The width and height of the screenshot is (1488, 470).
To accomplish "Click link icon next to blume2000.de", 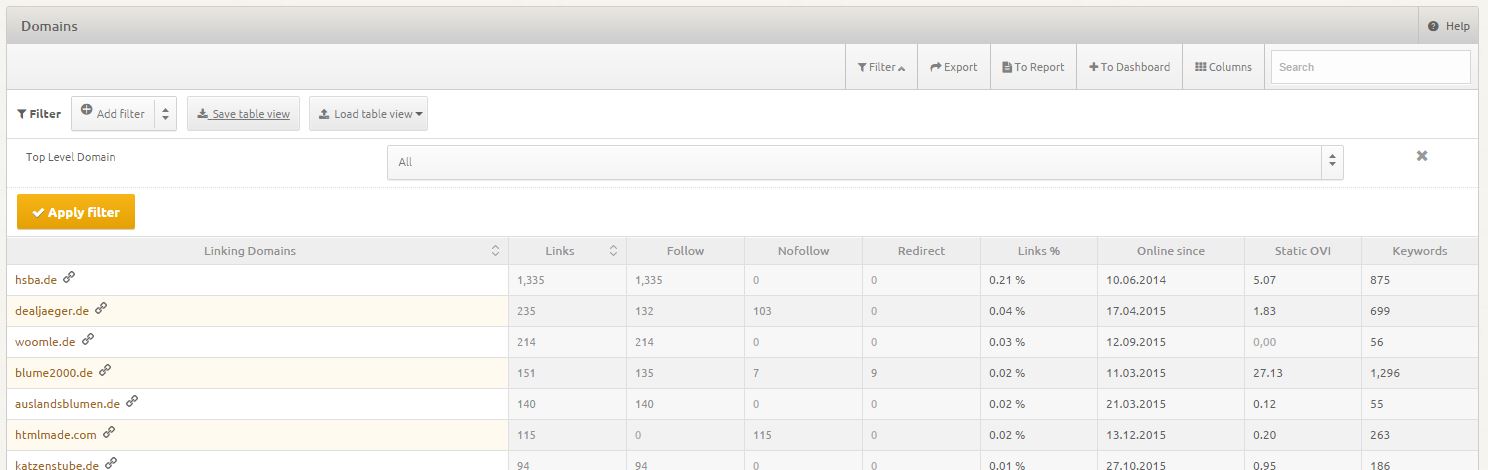I will pos(105,370).
